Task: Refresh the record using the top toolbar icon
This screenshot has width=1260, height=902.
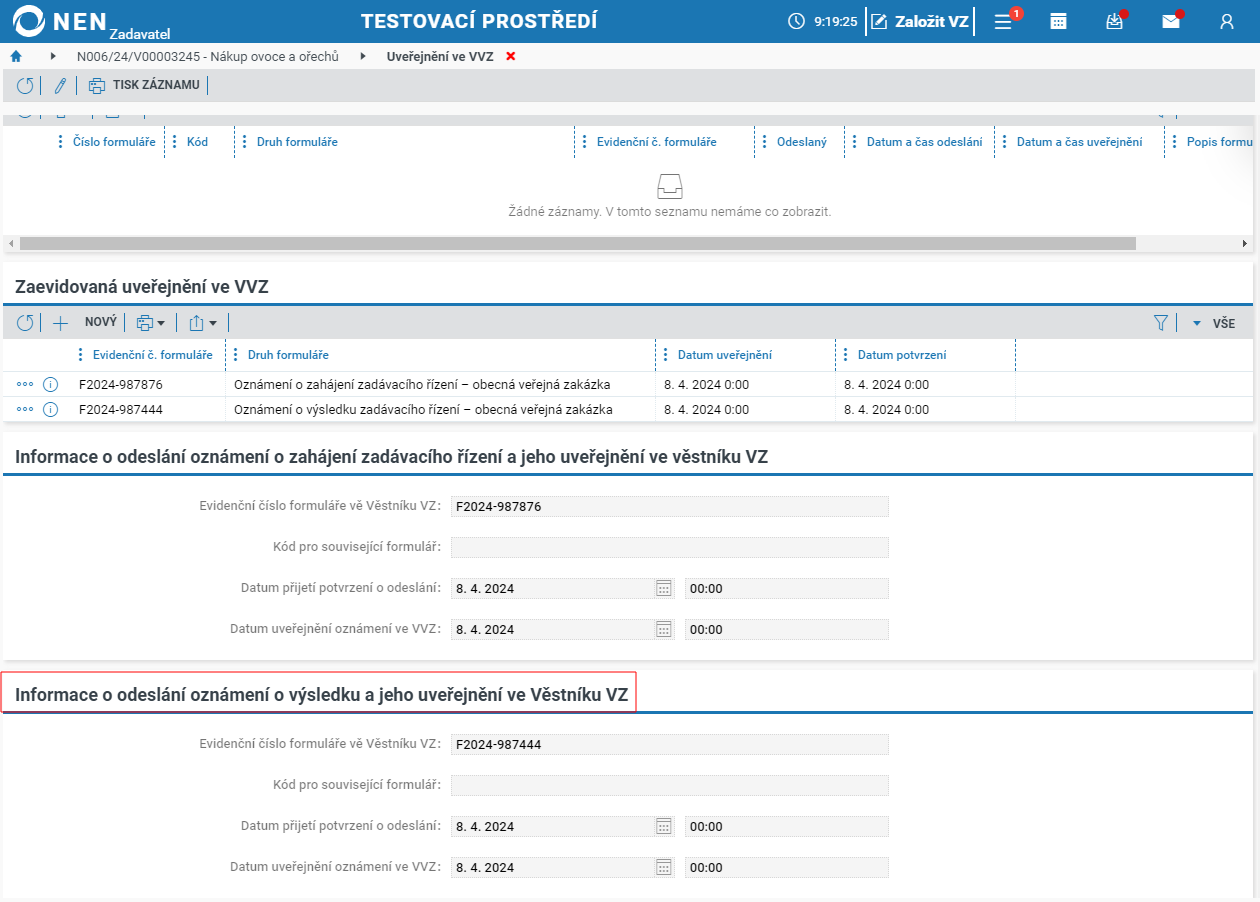Action: pos(25,85)
